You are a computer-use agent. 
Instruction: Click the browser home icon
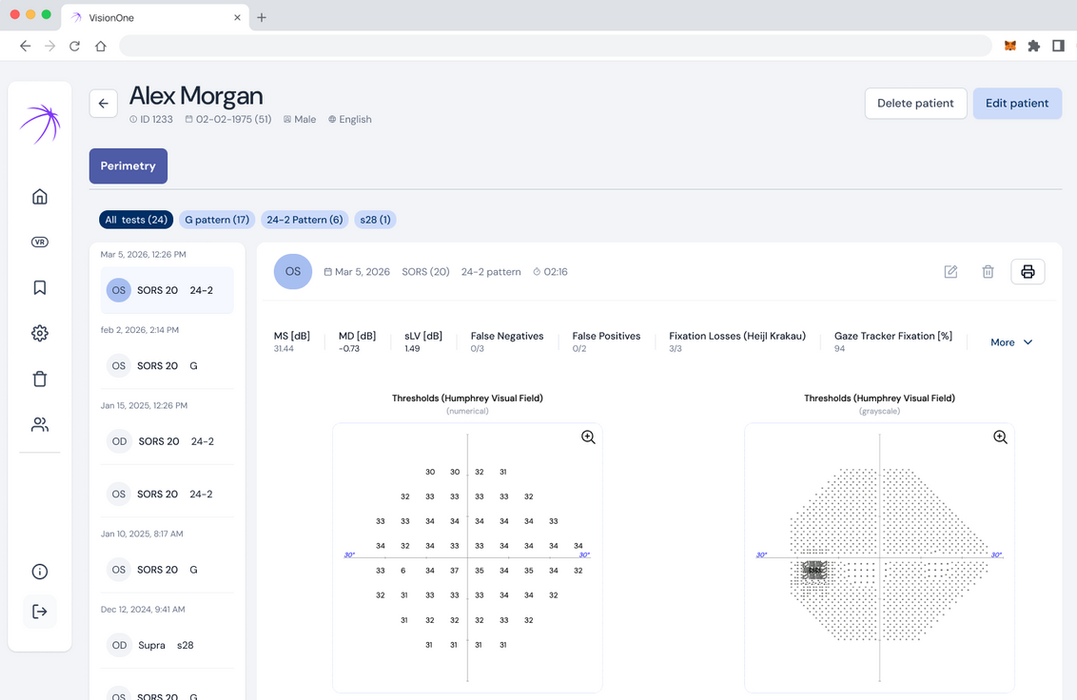pyautogui.click(x=100, y=46)
